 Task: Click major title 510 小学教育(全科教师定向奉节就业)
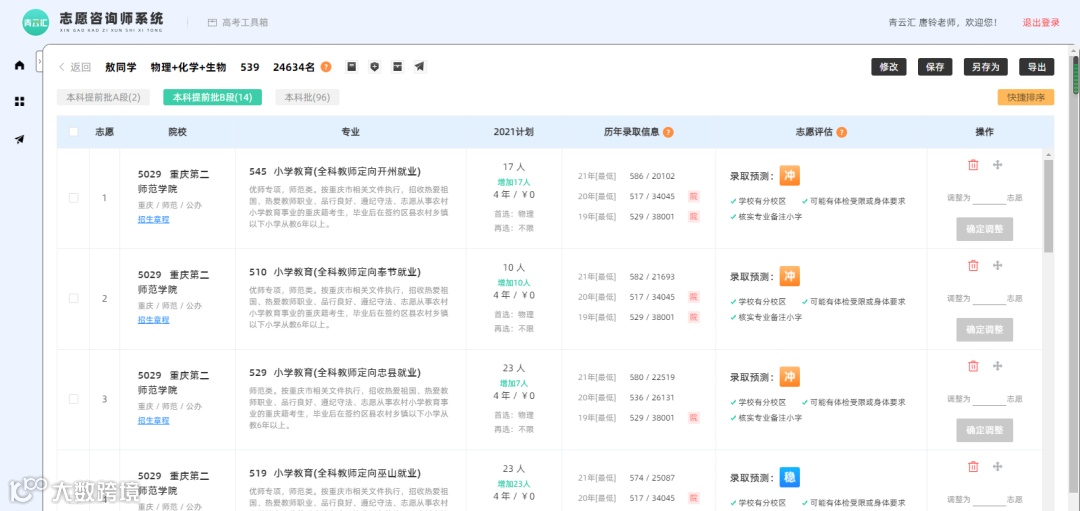click(335, 272)
